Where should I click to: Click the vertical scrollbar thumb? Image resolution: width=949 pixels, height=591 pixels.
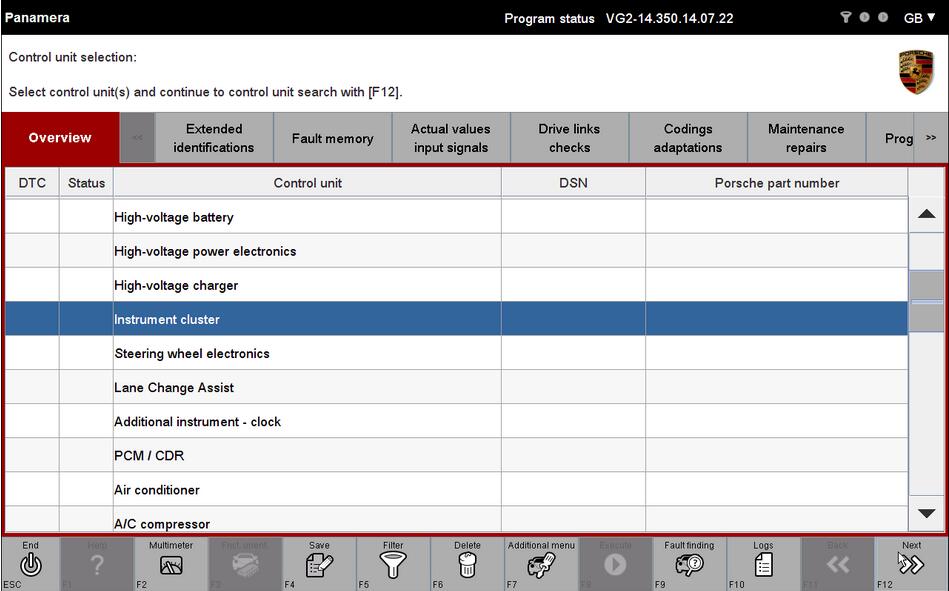927,301
